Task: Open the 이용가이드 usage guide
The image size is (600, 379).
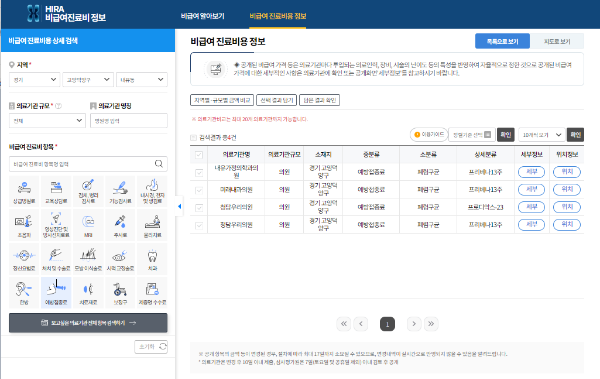Action: tap(429, 134)
